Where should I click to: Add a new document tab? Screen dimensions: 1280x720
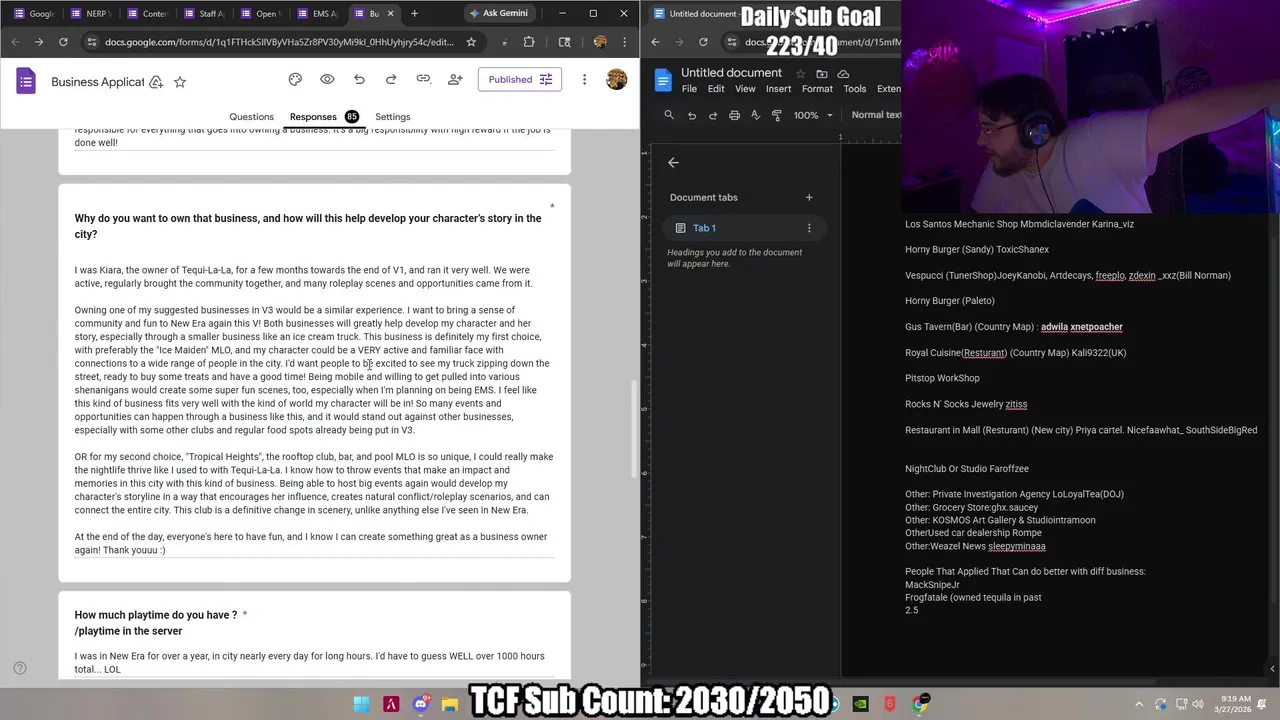(x=809, y=197)
